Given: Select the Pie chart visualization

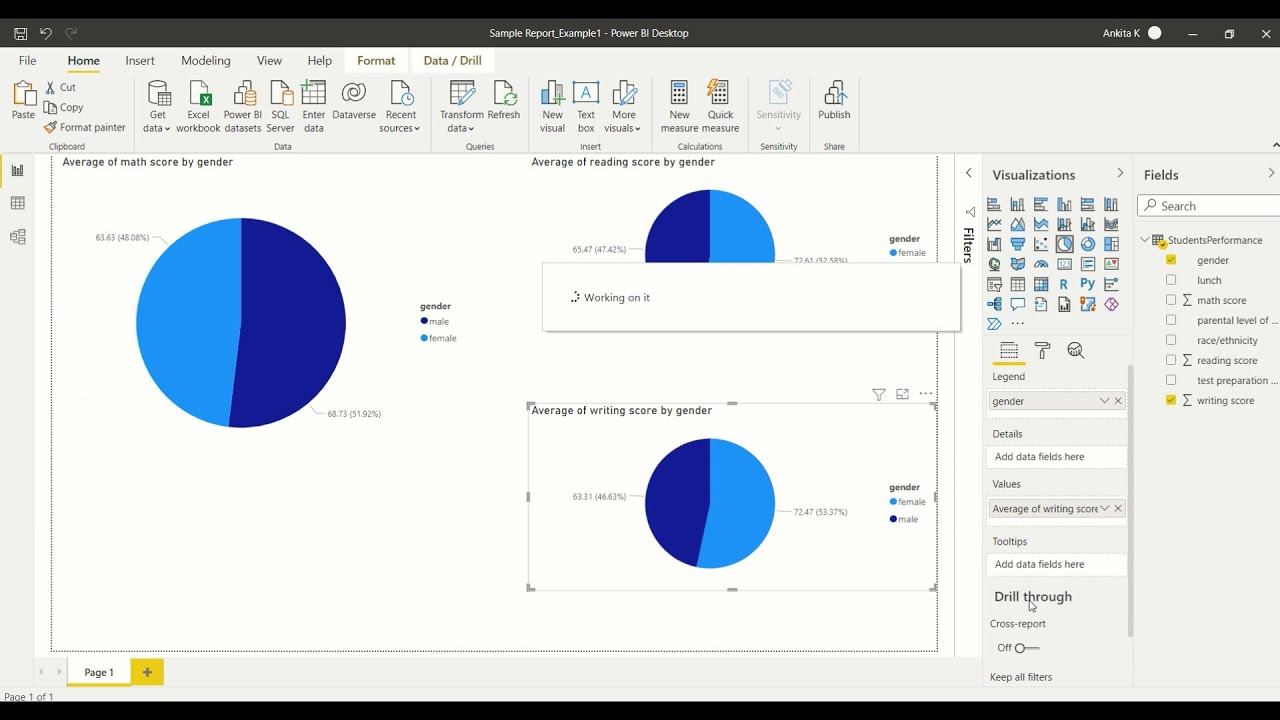Looking at the screenshot, I should (x=1064, y=244).
